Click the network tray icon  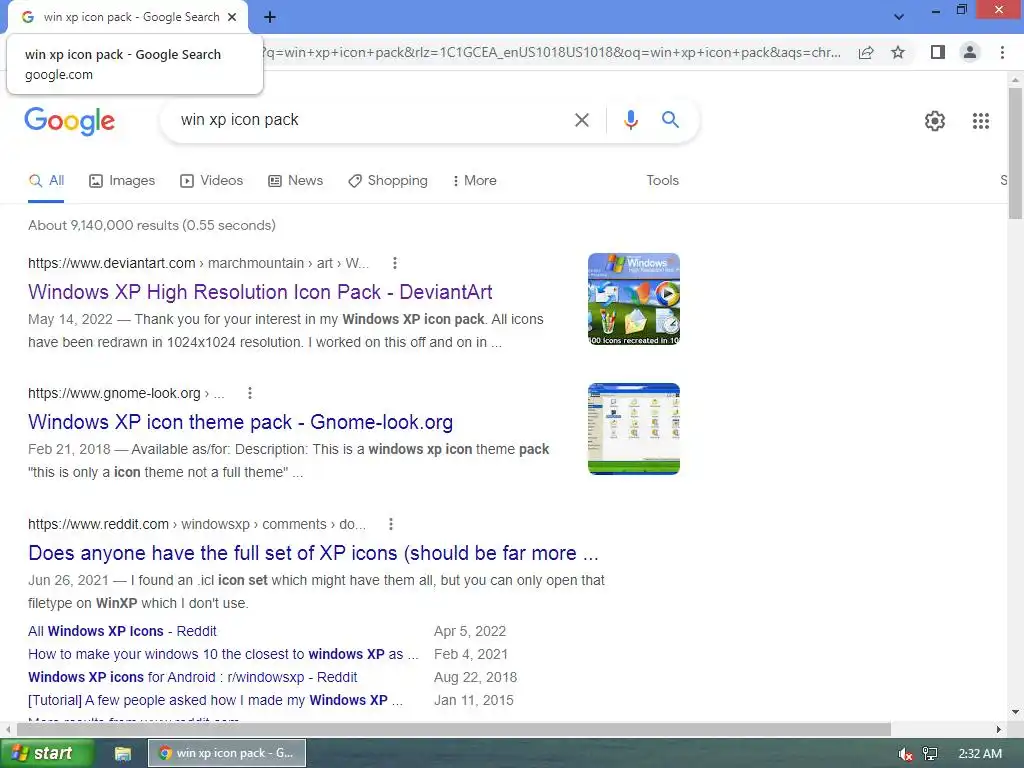930,754
